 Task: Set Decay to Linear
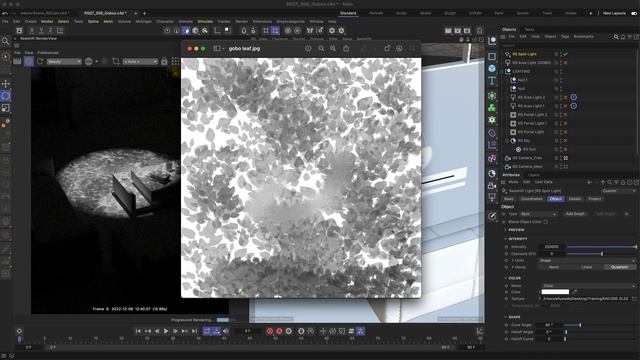[587, 267]
